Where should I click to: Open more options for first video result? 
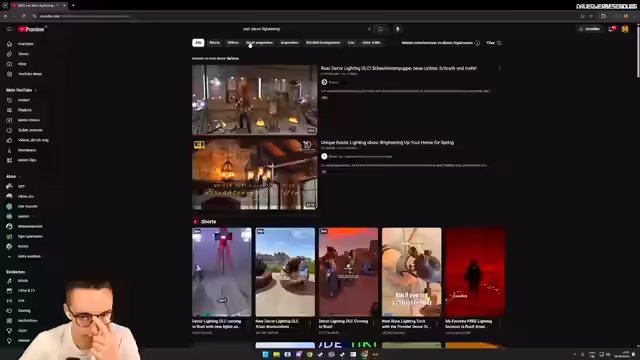[x=499, y=69]
